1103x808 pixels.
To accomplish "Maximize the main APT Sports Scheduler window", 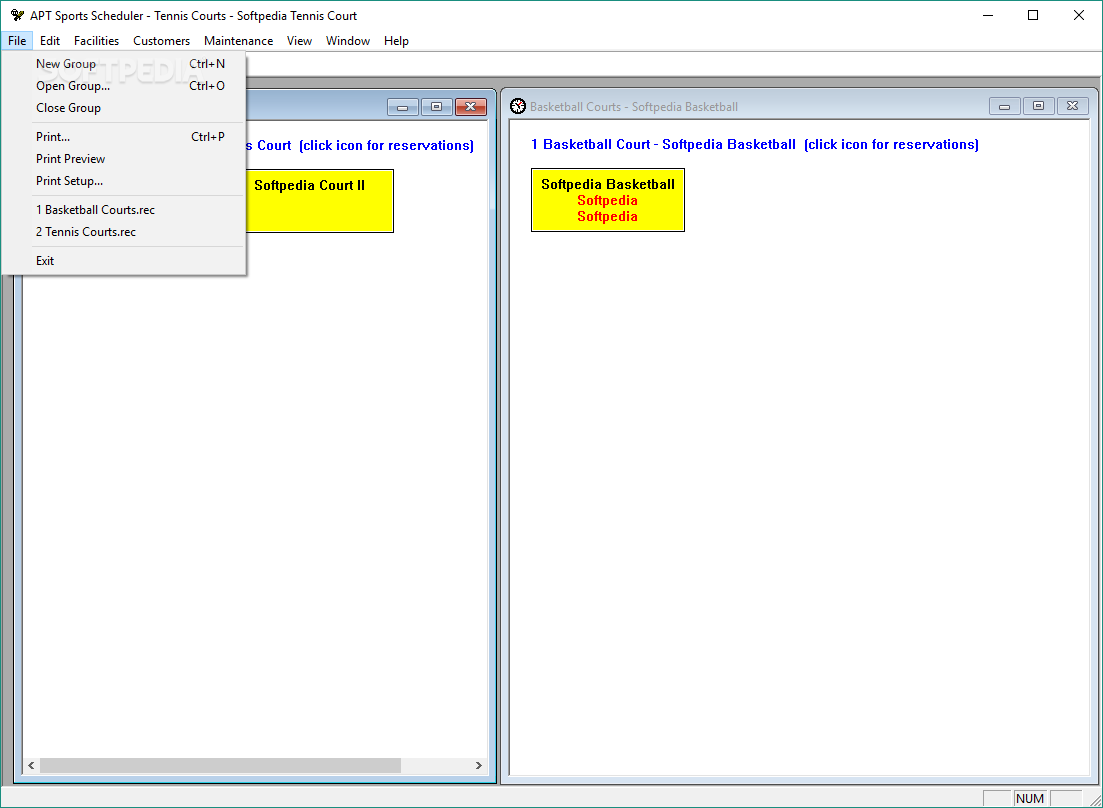I will (1033, 15).
